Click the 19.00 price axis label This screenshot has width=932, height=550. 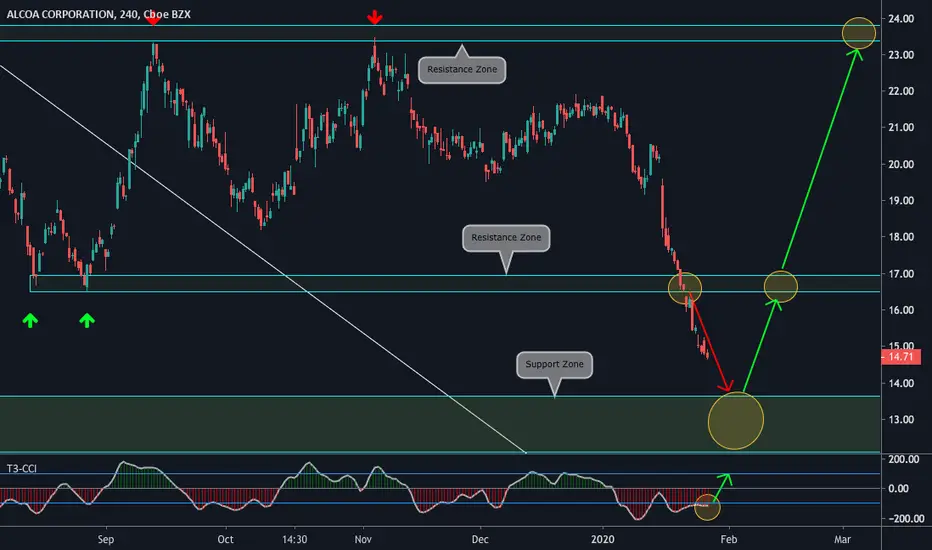900,200
